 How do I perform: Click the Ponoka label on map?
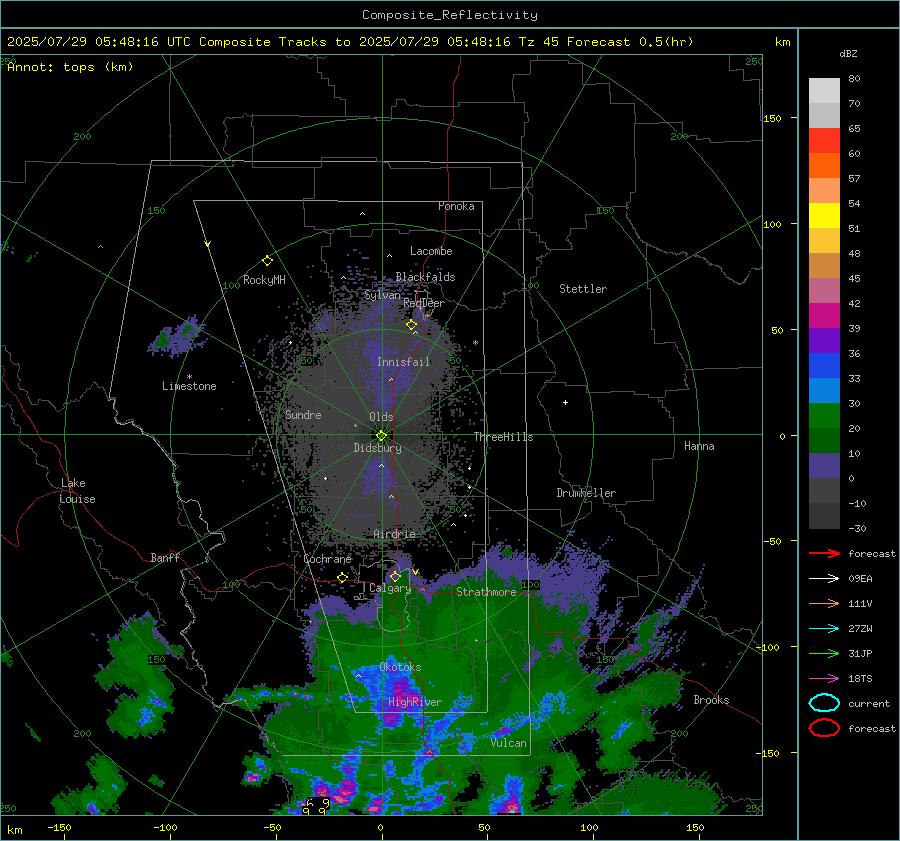pos(456,207)
